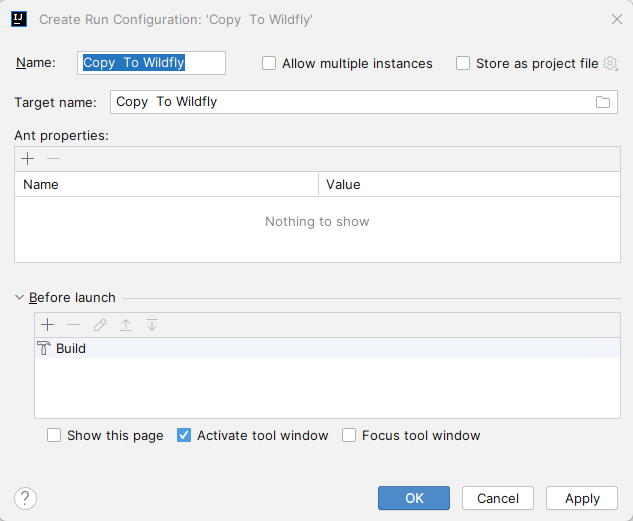
Task: Click the 'Nothing to show' placeholder
Action: [x=317, y=222]
